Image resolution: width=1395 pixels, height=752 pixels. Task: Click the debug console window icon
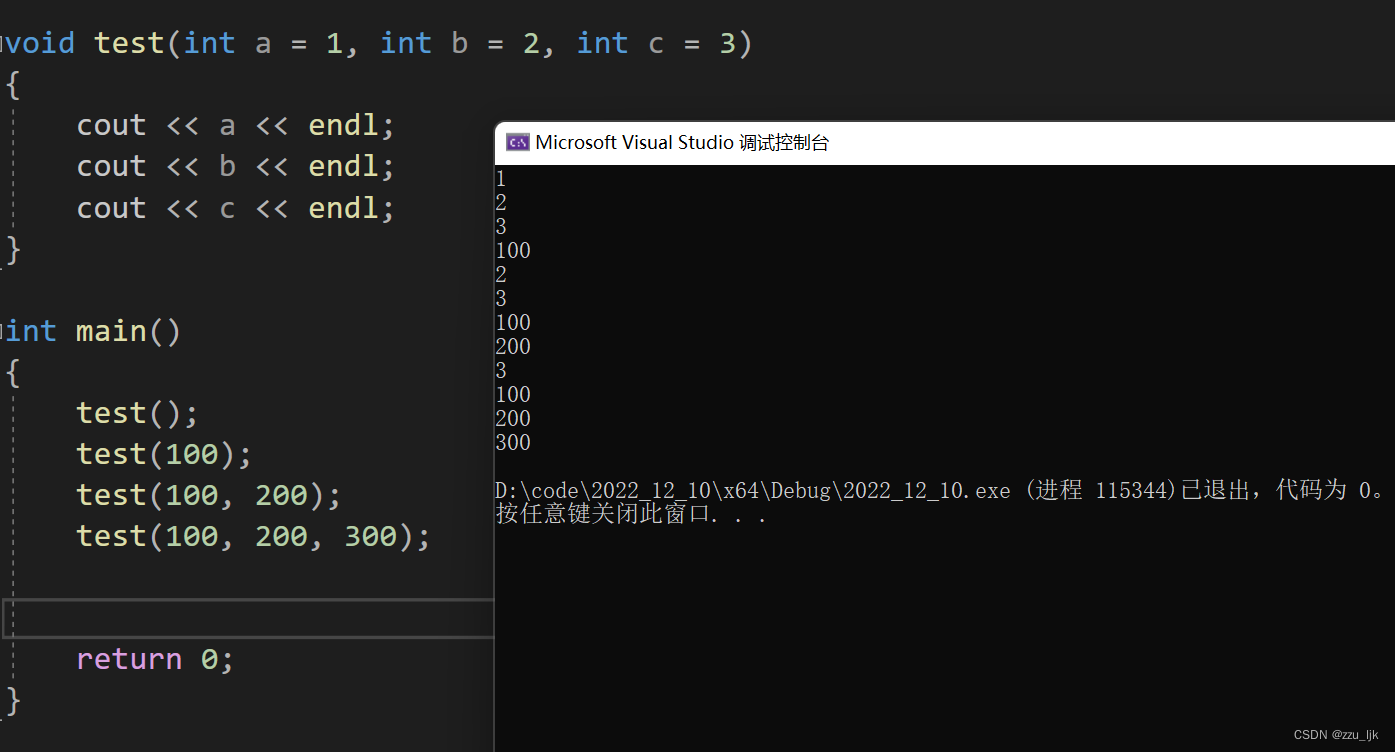coord(517,142)
